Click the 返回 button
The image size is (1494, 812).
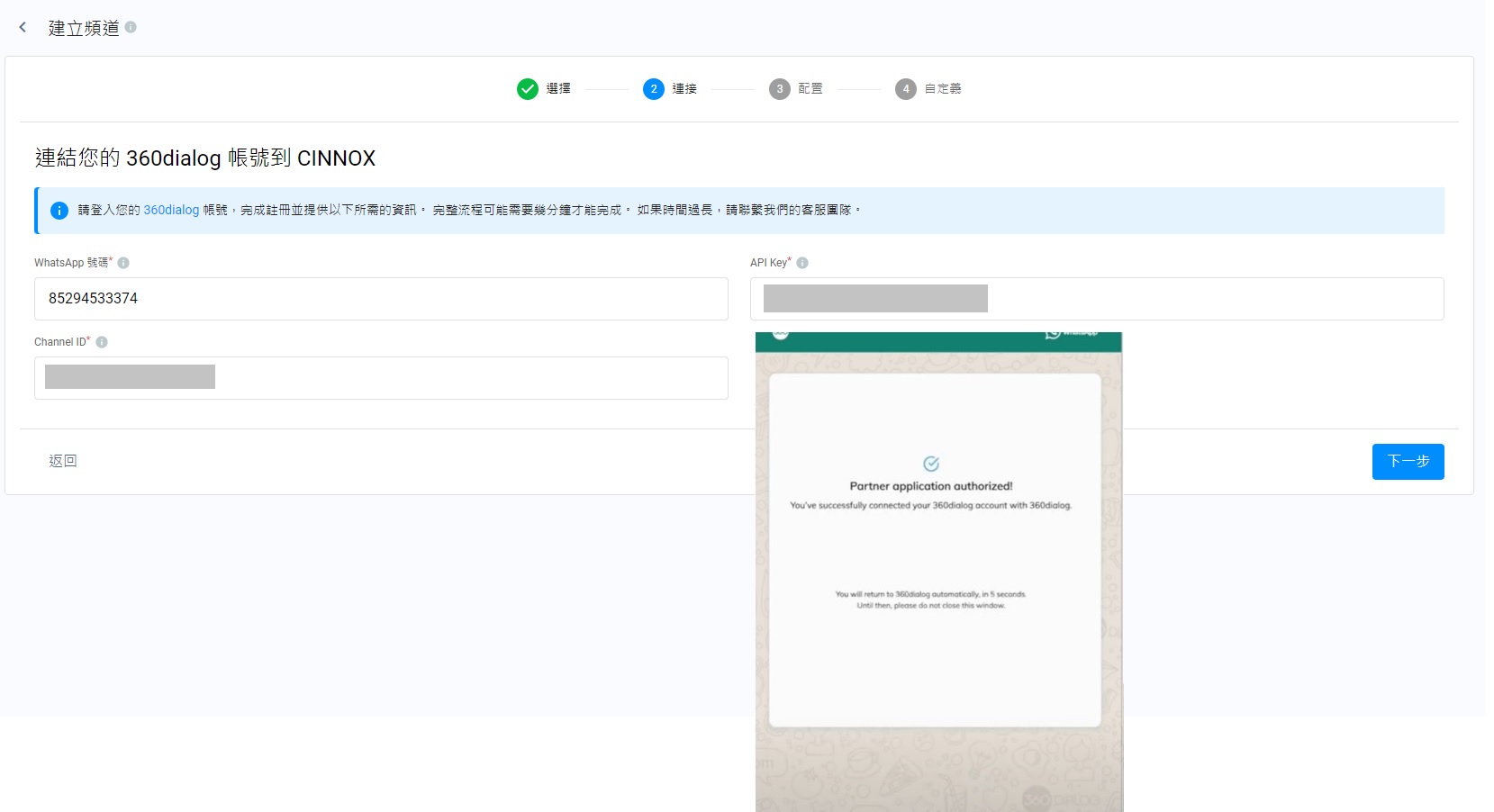pyautogui.click(x=63, y=461)
